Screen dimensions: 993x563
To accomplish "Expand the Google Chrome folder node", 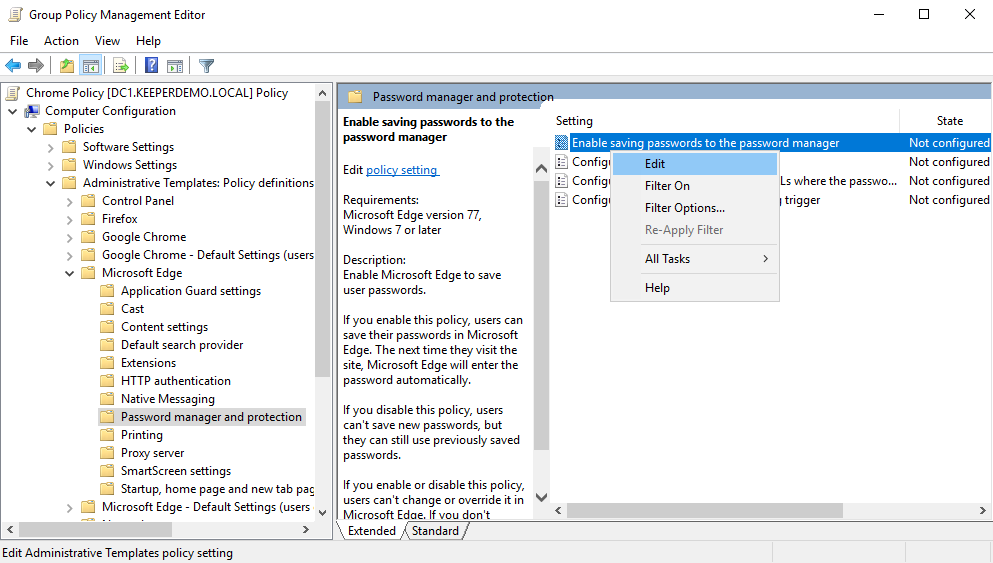I will click(x=69, y=237).
